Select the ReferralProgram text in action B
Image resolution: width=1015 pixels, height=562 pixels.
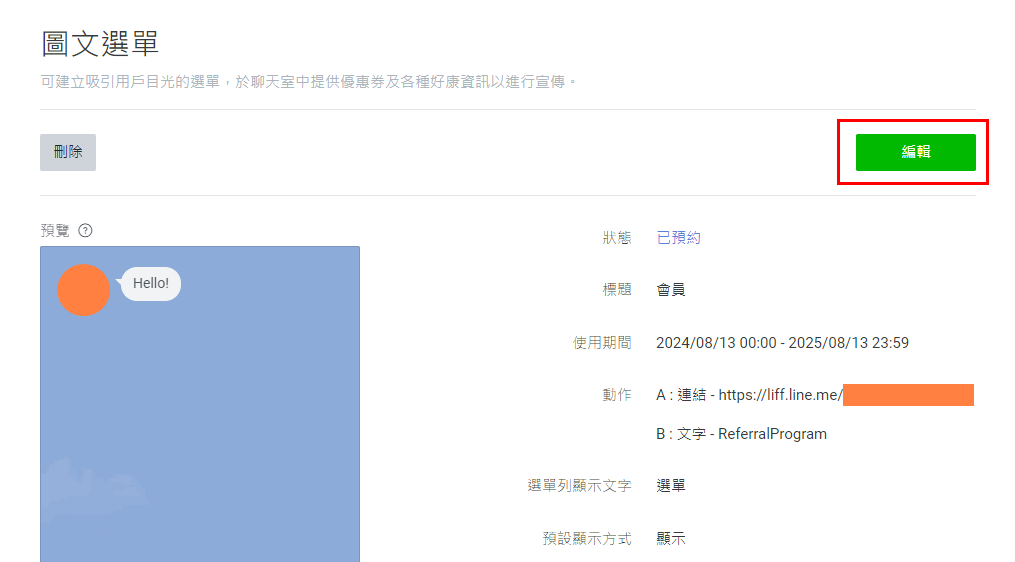pos(772,434)
